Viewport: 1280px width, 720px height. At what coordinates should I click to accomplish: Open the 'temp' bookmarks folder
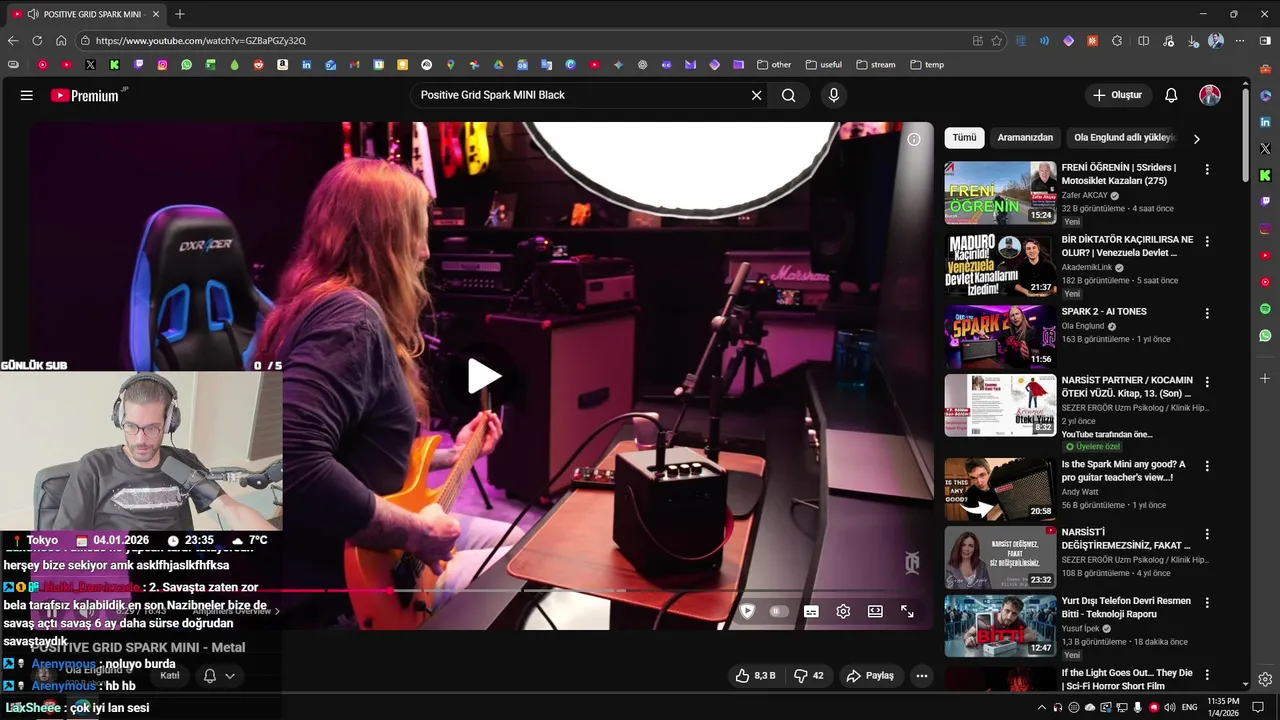[x=927, y=65]
